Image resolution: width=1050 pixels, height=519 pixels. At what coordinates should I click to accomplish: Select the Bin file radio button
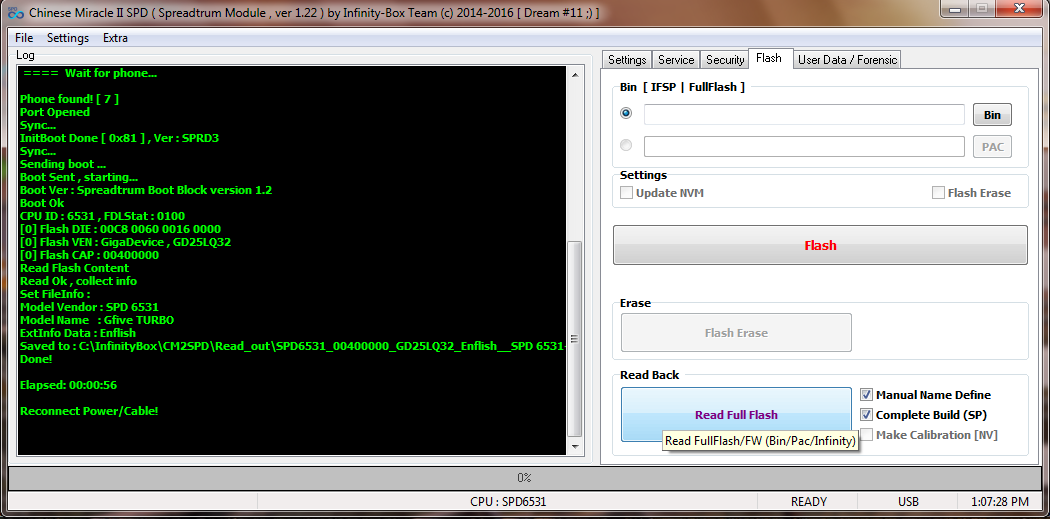[x=626, y=113]
